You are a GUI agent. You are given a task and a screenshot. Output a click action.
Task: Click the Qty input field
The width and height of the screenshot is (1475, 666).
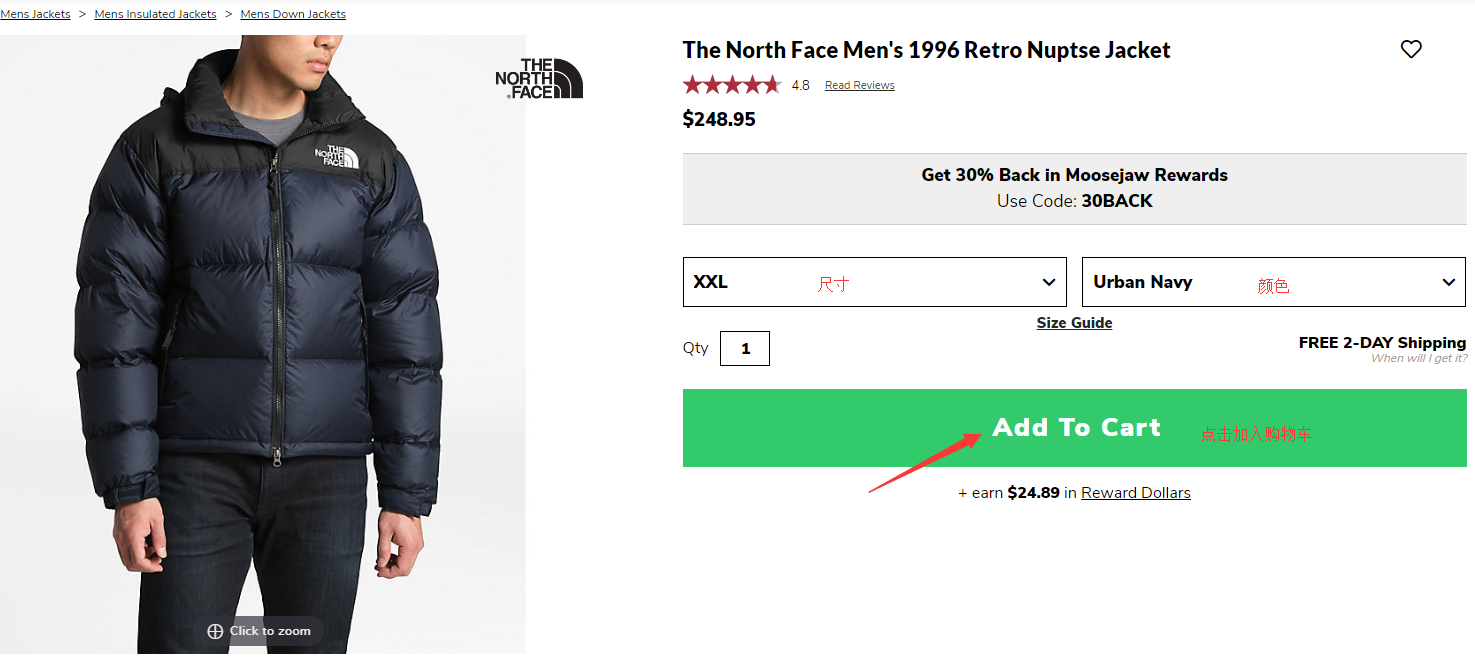(x=745, y=349)
